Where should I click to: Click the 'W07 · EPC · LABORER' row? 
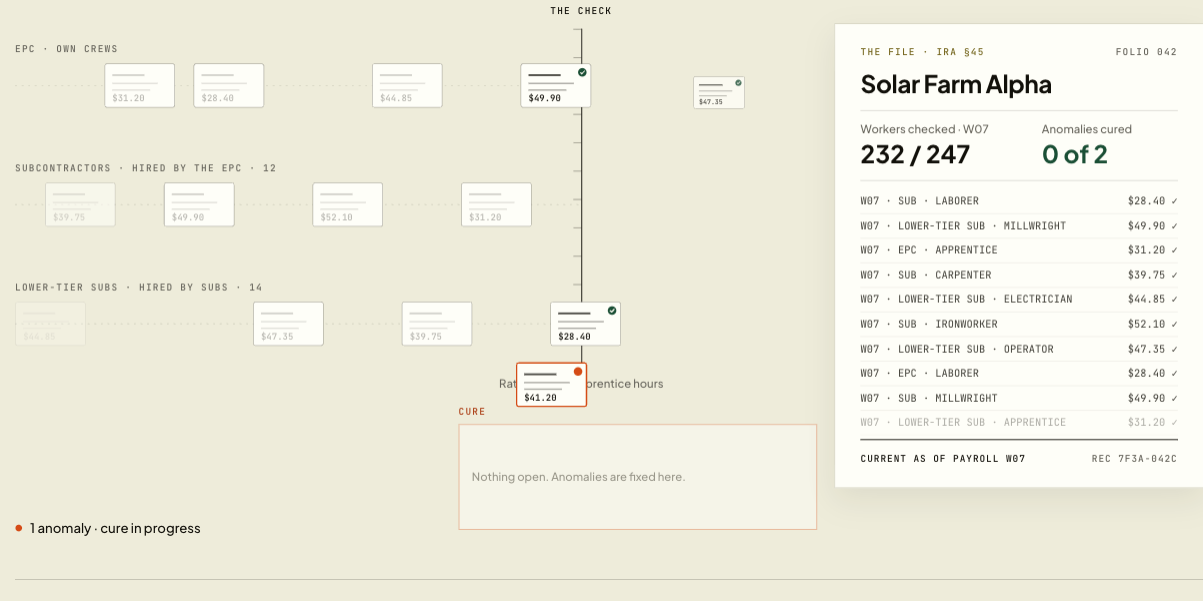(x=1019, y=373)
